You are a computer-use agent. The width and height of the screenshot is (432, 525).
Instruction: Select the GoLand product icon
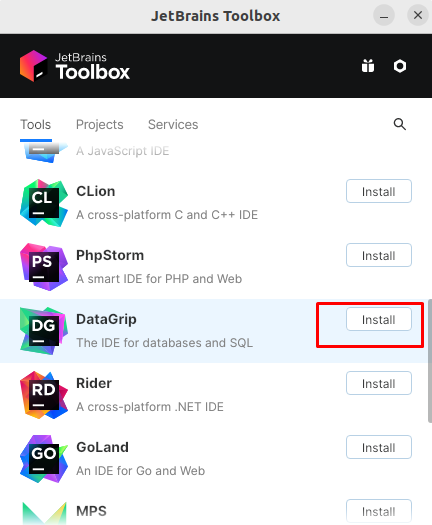tap(44, 459)
